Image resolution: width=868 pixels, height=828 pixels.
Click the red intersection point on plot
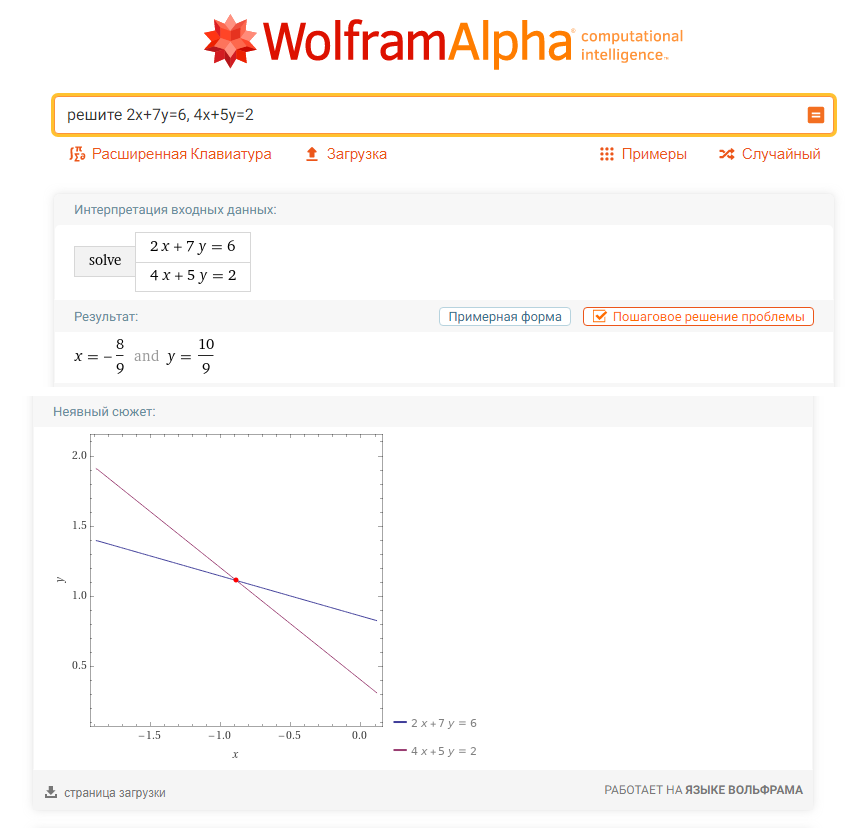pyautogui.click(x=236, y=580)
